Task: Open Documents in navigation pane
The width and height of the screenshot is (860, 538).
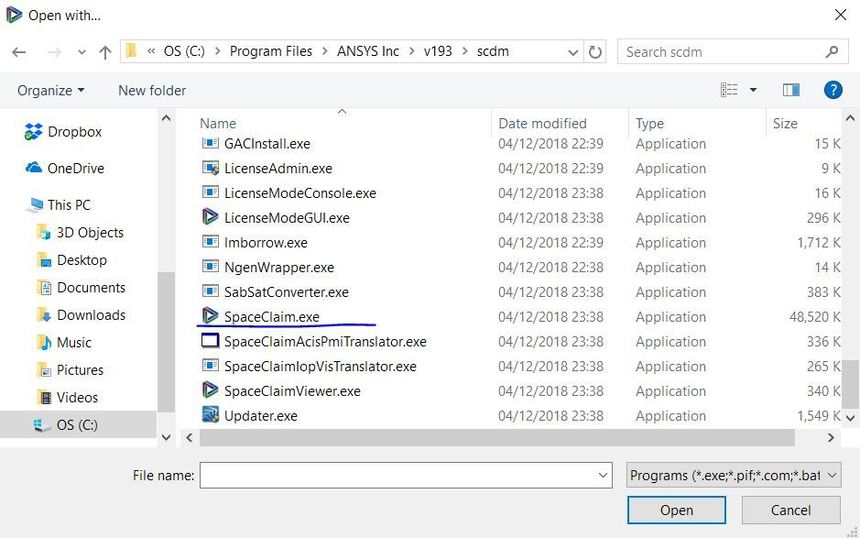Action: 91,287
